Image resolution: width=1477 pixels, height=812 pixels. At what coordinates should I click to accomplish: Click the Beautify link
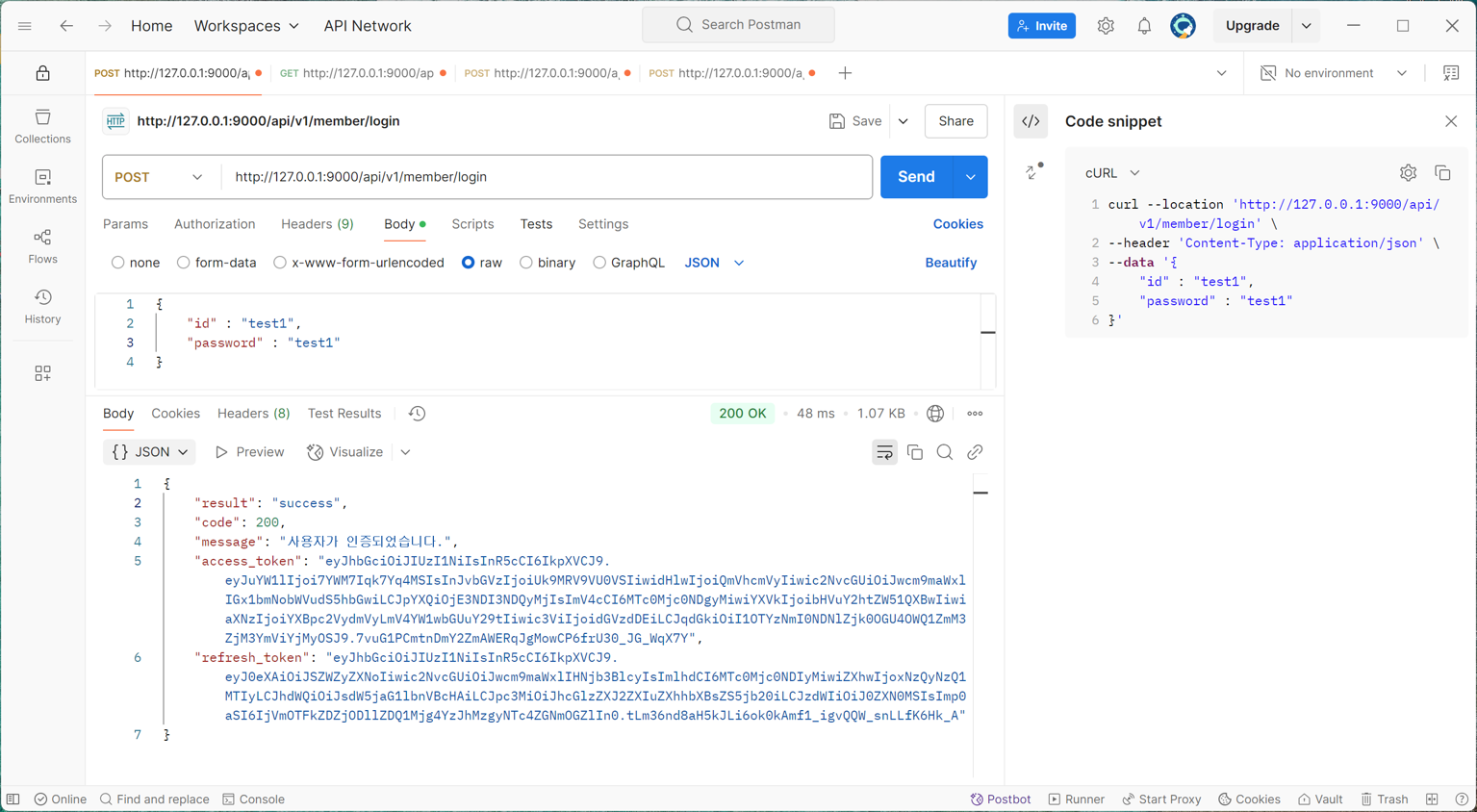[951, 263]
